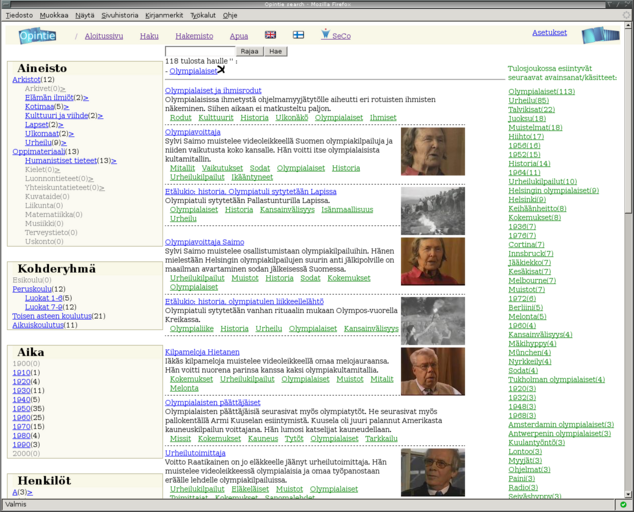Click the film strip graphic beside Asetukset
Image resolution: width=634 pixels, height=512 pixels.
pyautogui.click(x=600, y=35)
